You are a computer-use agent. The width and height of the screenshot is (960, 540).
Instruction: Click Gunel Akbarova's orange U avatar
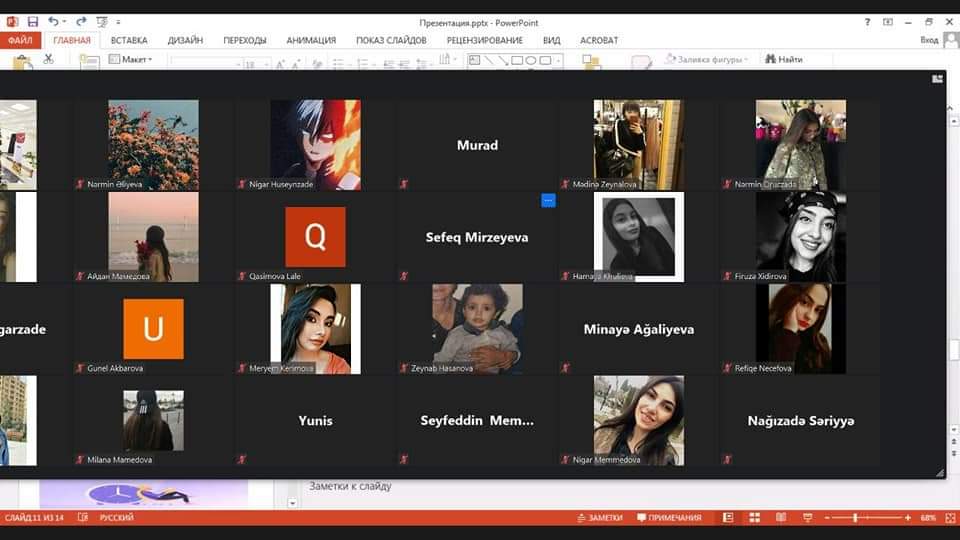click(x=154, y=329)
